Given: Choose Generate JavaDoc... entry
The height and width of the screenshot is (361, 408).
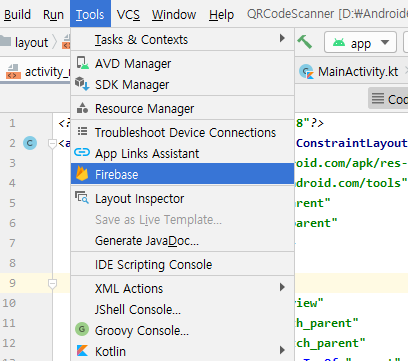Looking at the screenshot, I should [182, 240].
